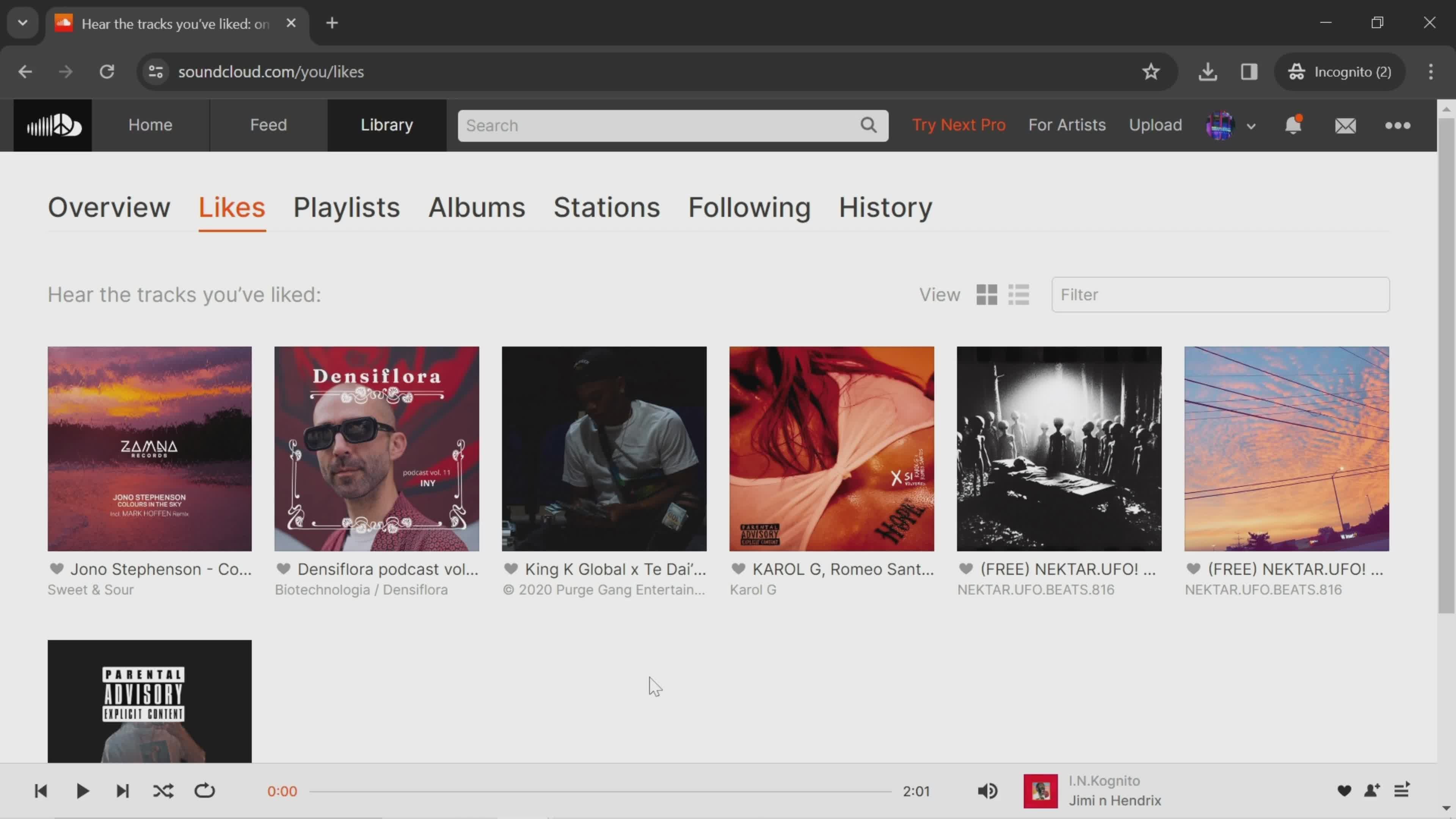Click the list view icon
Viewport: 1456px width, 819px height.
click(1019, 294)
